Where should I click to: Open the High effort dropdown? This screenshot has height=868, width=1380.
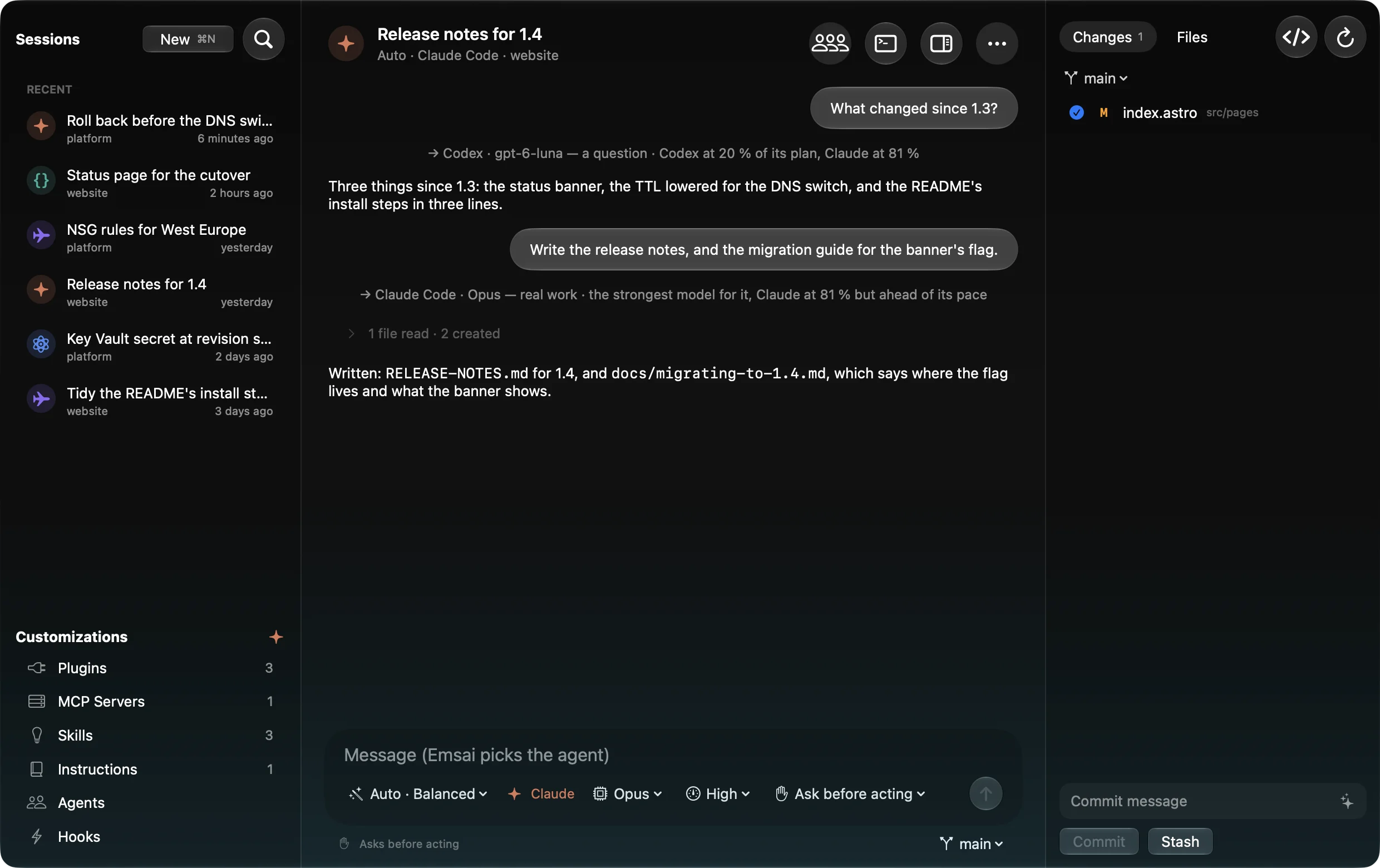717,793
